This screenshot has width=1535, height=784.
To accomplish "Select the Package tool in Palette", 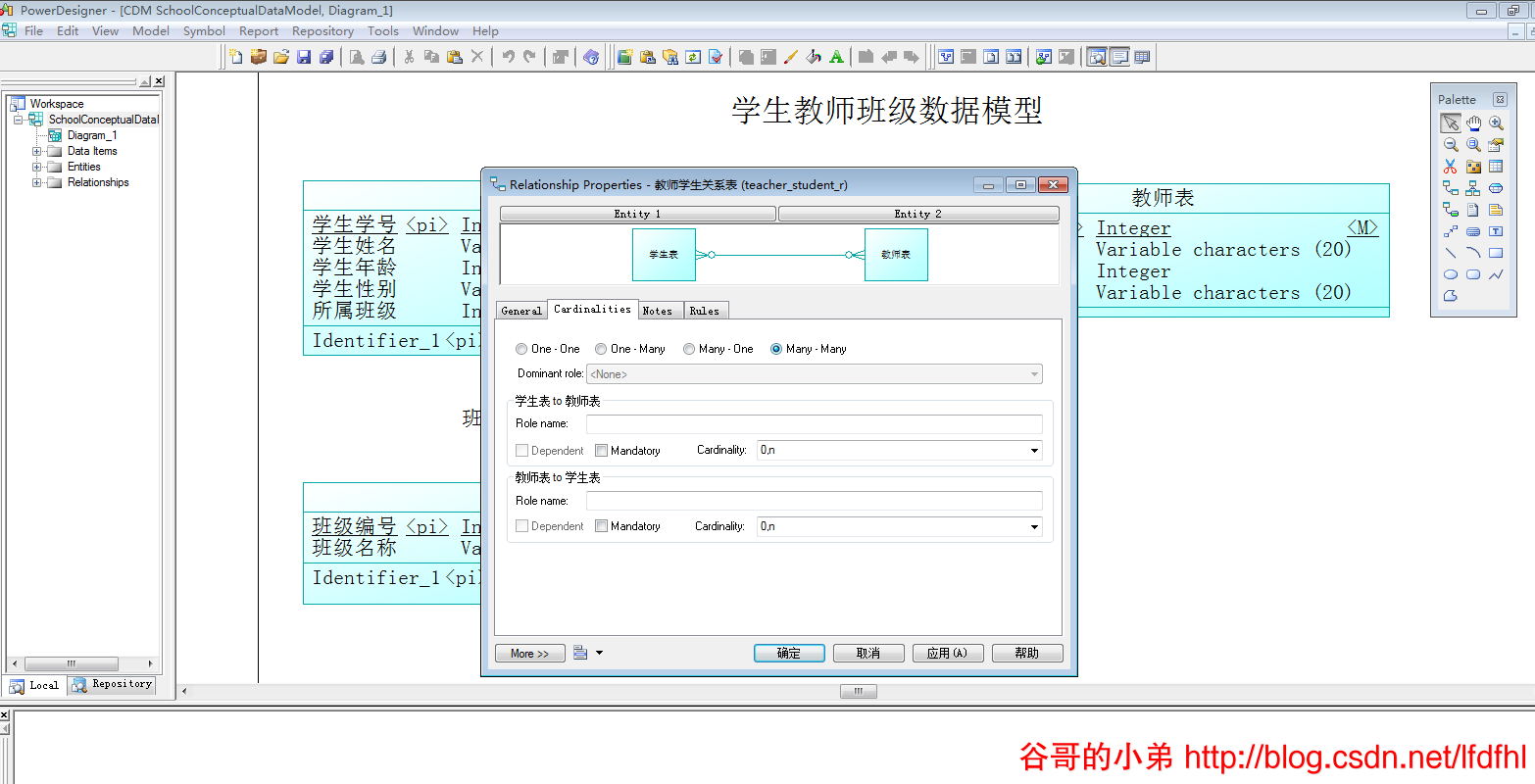I will 1473,167.
